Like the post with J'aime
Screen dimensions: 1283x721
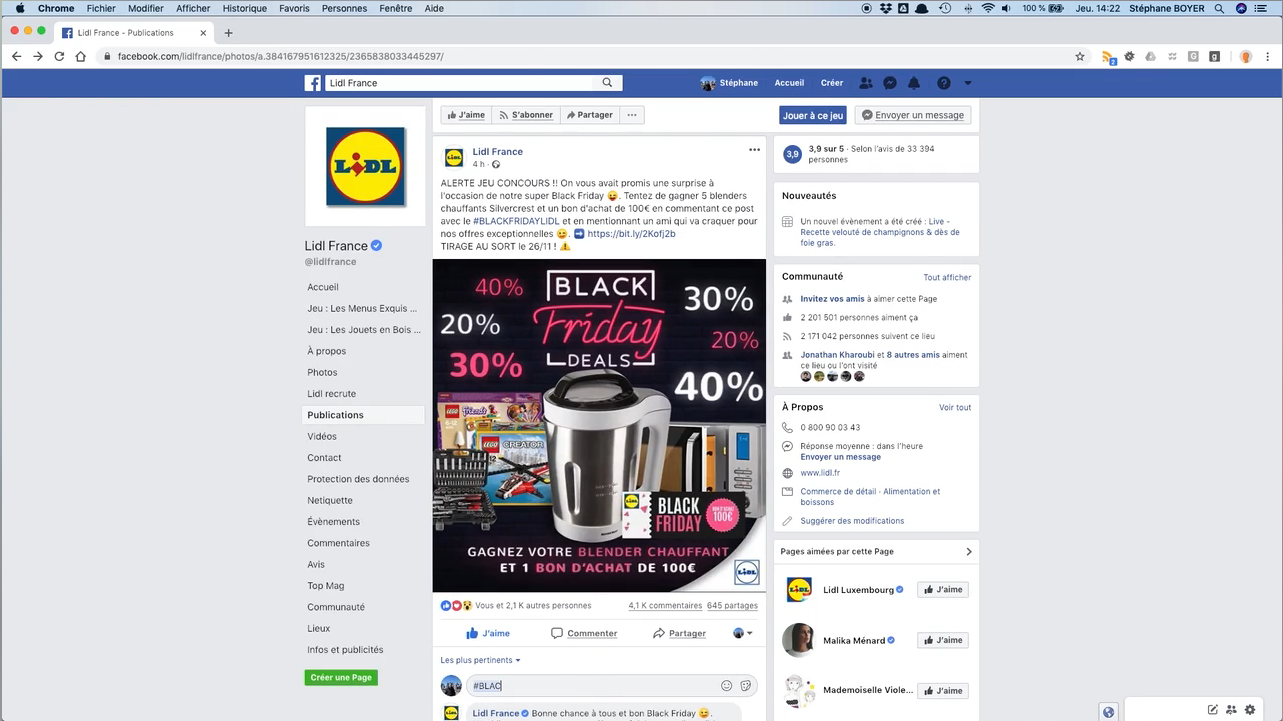coord(488,633)
